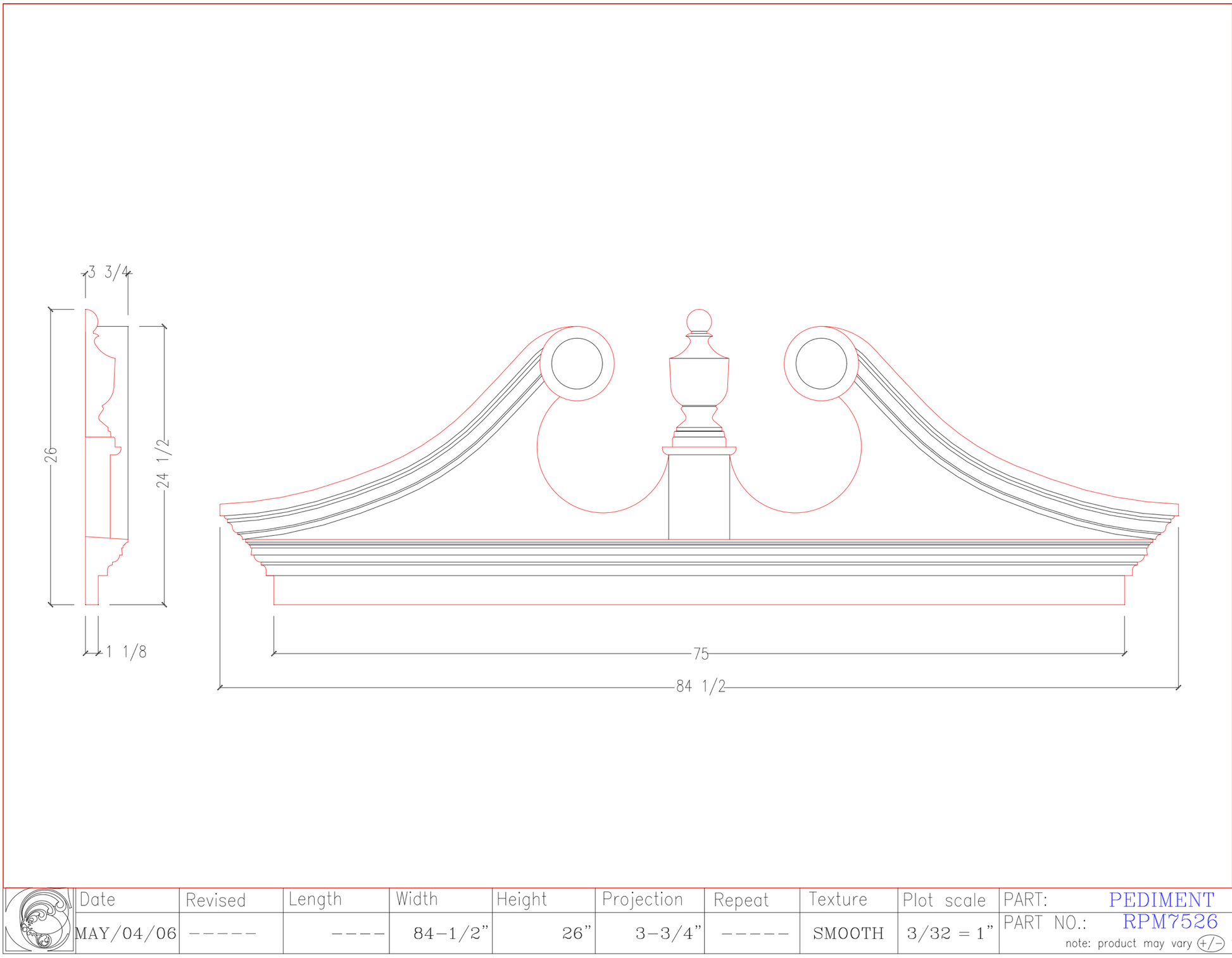Click the Projection column header
The image size is (1232, 958).
[x=642, y=900]
